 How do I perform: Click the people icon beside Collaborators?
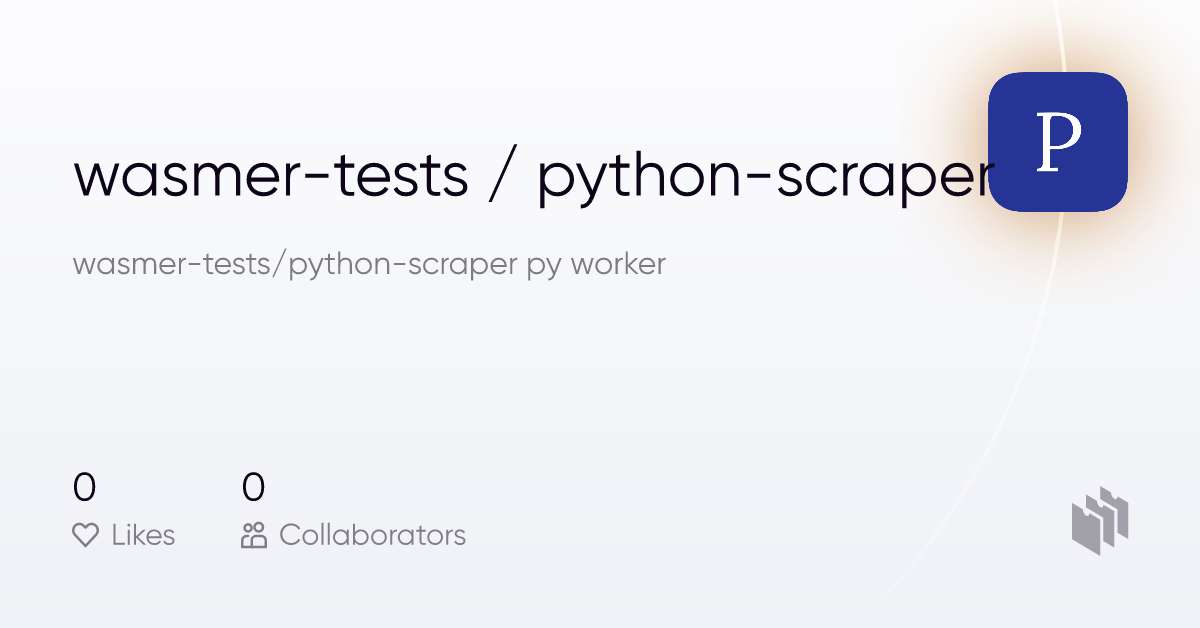[254, 536]
